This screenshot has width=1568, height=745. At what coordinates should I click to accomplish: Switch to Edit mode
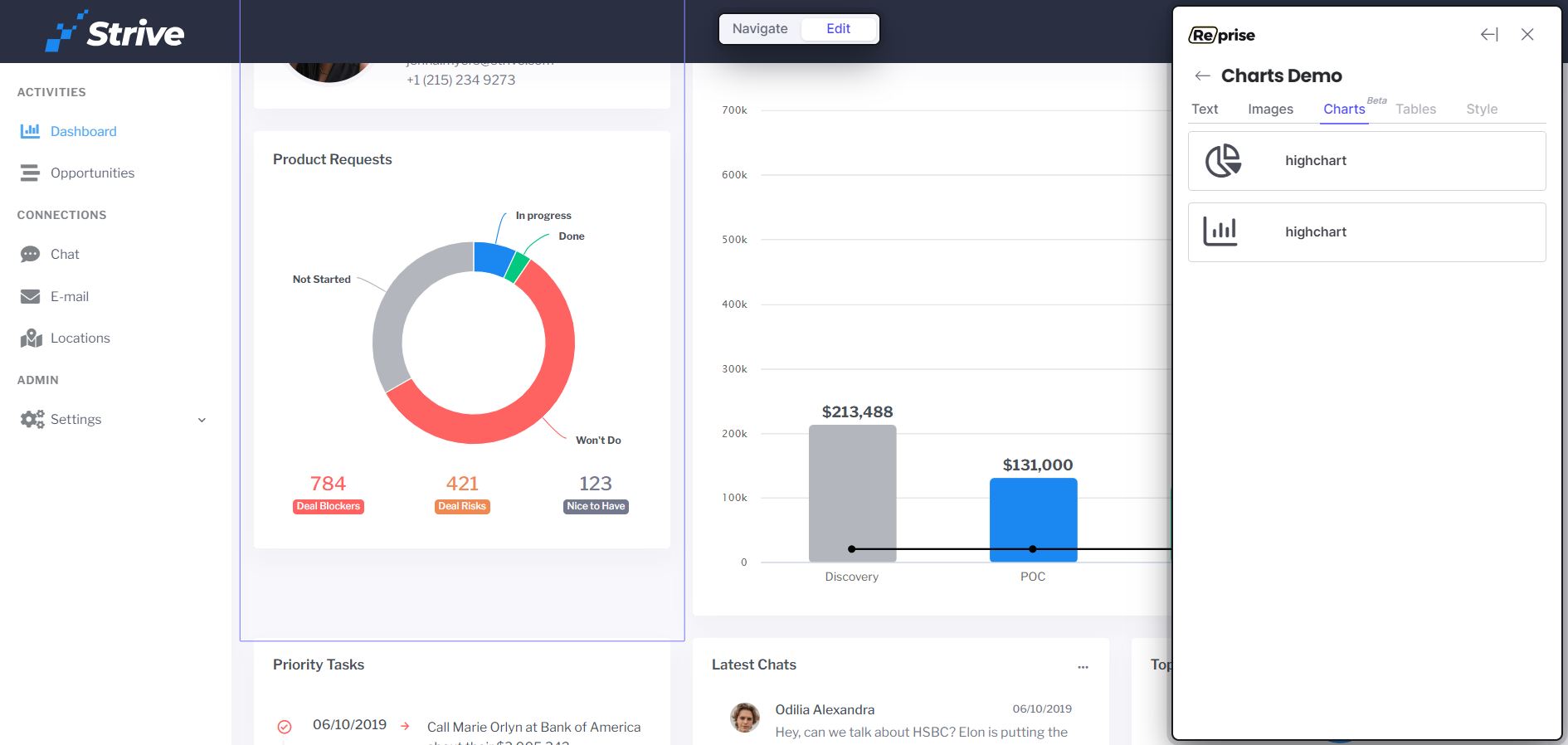(838, 29)
